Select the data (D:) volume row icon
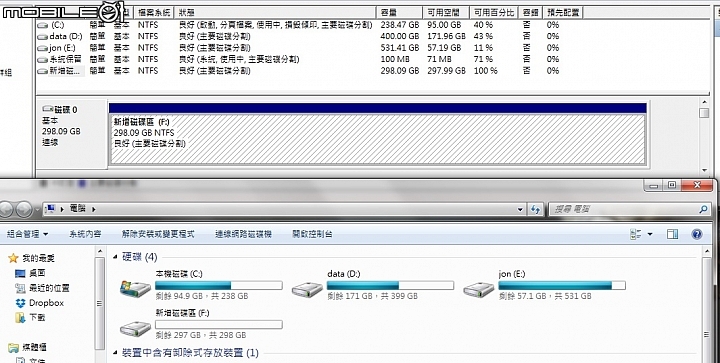Screen dimensions: 720x363 43,37
